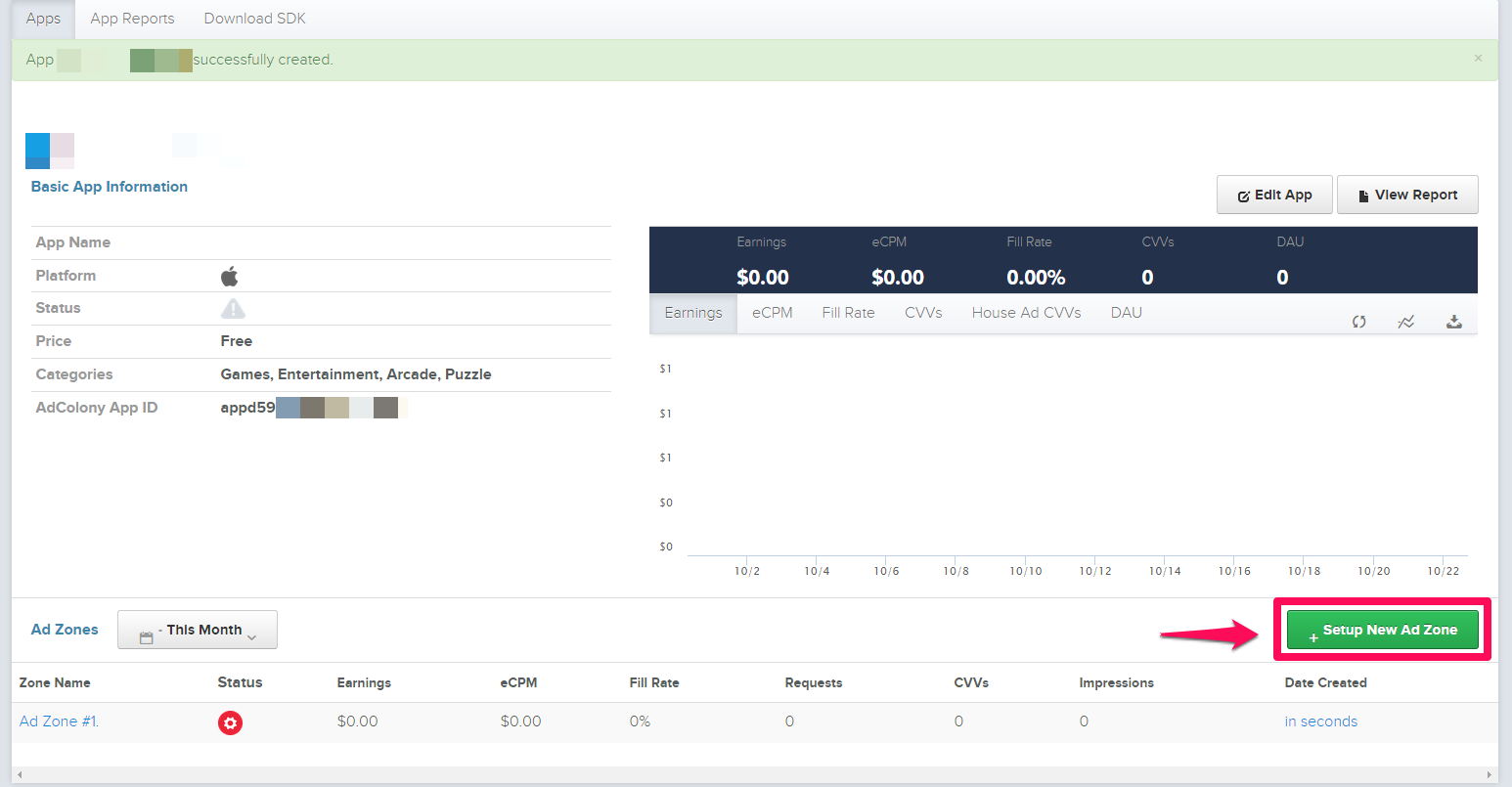The height and width of the screenshot is (787, 1512).
Task: Open the Ad Zone #1 link
Action: click(x=59, y=721)
